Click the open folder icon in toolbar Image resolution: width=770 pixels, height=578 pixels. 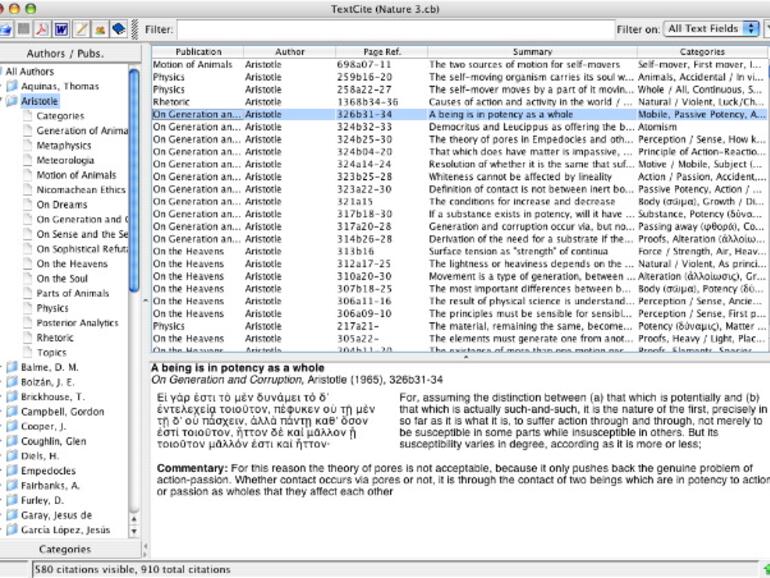pyautogui.click(x=6, y=29)
